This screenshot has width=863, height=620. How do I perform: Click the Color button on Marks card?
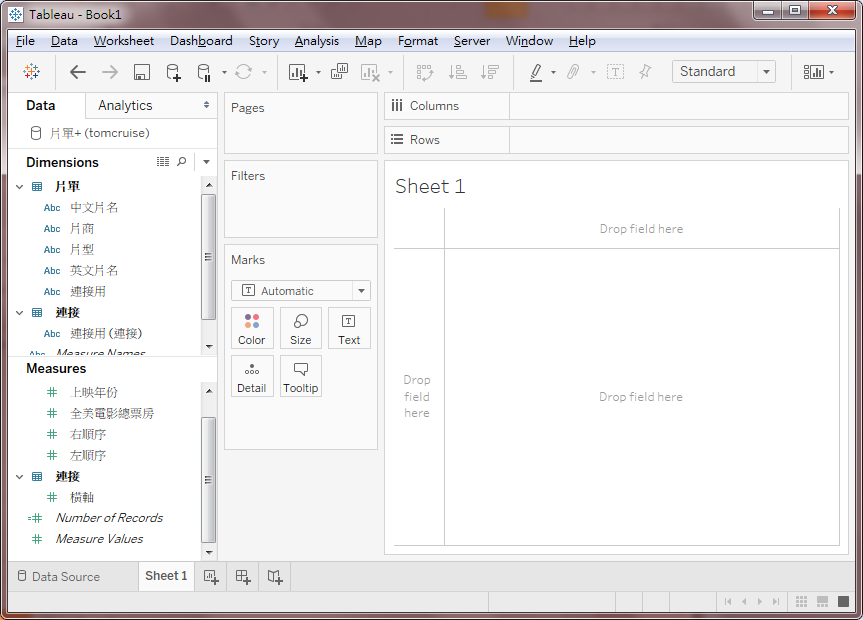[252, 328]
